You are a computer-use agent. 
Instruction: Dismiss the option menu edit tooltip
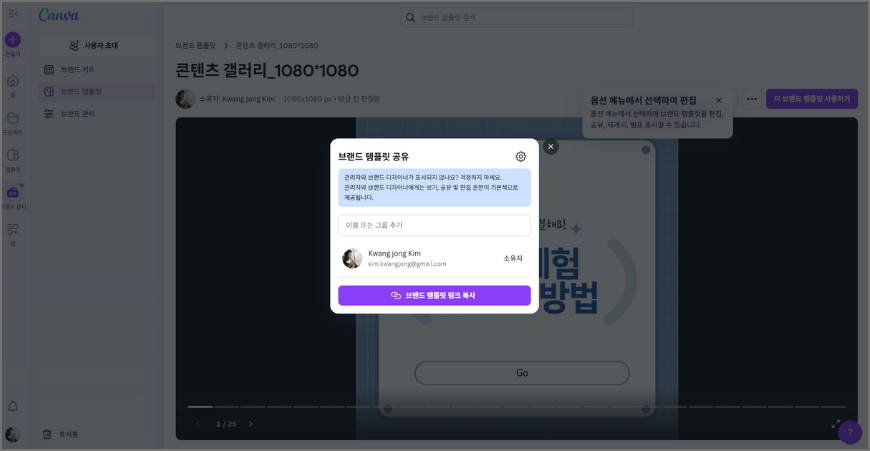click(719, 100)
